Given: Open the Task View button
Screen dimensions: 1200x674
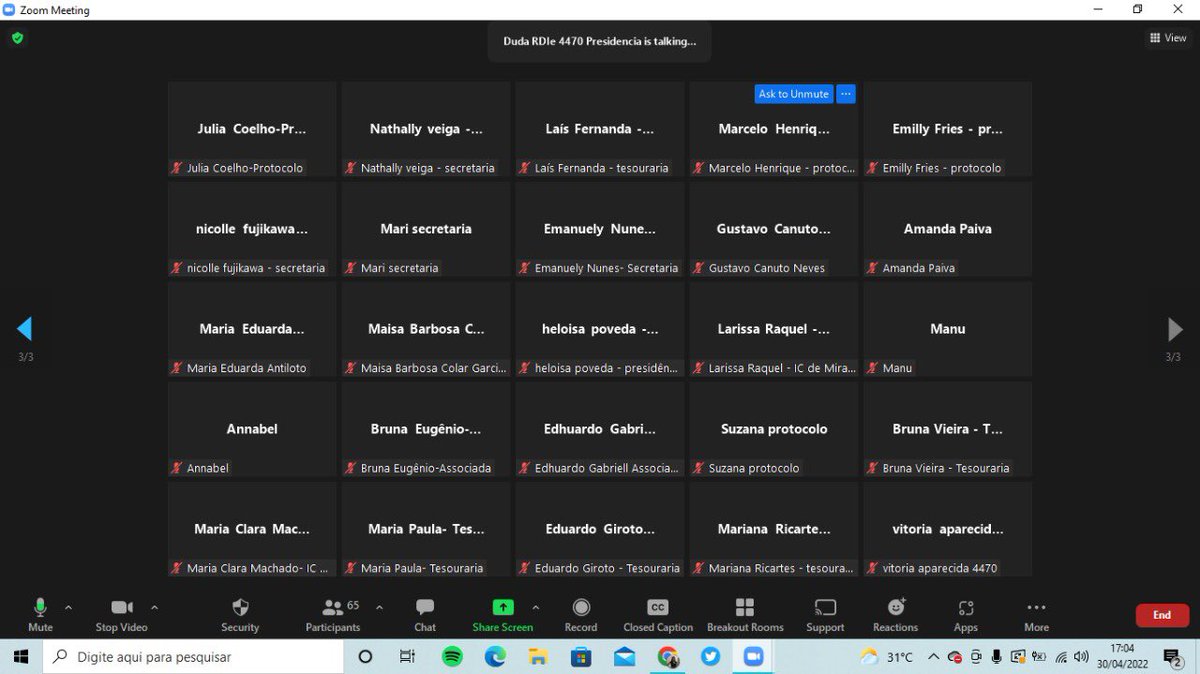Looking at the screenshot, I should 407,657.
